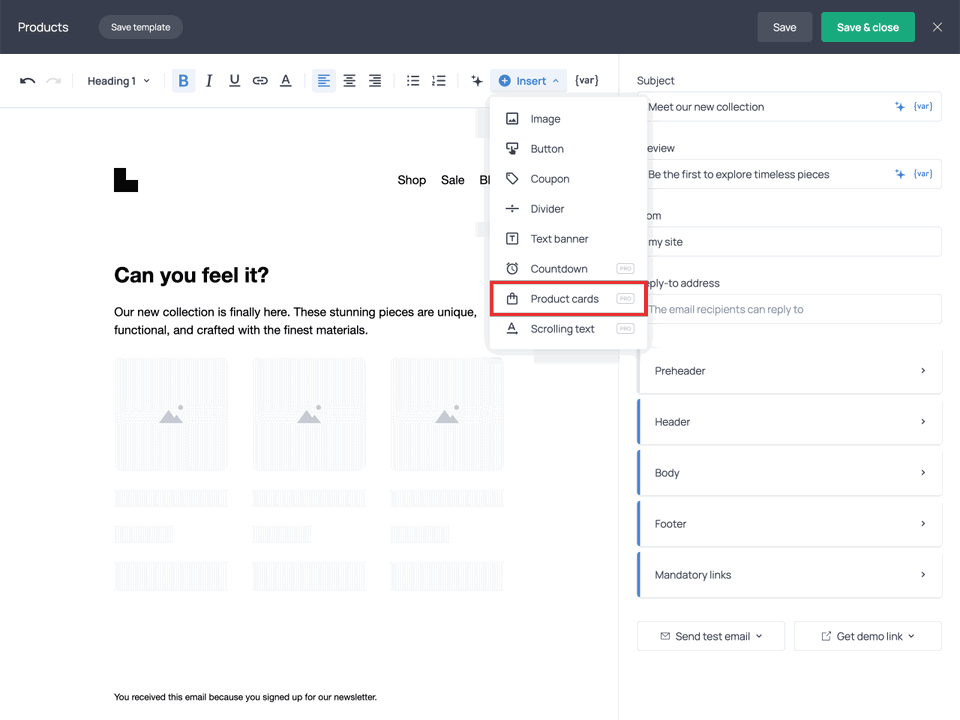Click the Save template button
The height and width of the screenshot is (720, 960).
(140, 27)
